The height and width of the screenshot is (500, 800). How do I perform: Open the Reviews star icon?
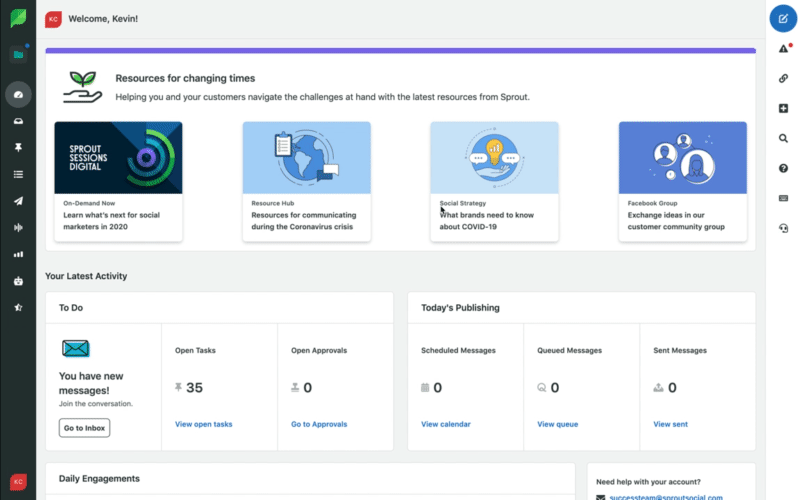click(18, 308)
